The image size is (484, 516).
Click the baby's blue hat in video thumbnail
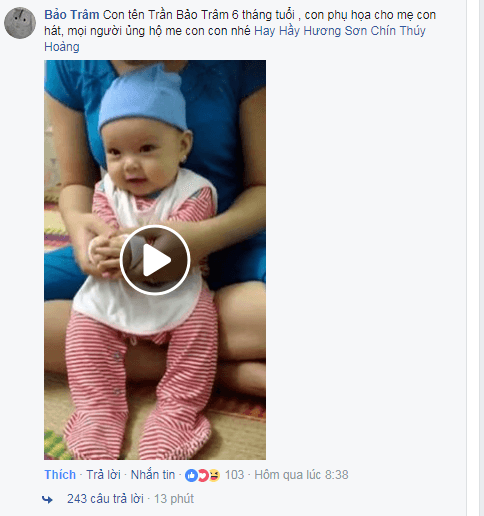click(143, 100)
